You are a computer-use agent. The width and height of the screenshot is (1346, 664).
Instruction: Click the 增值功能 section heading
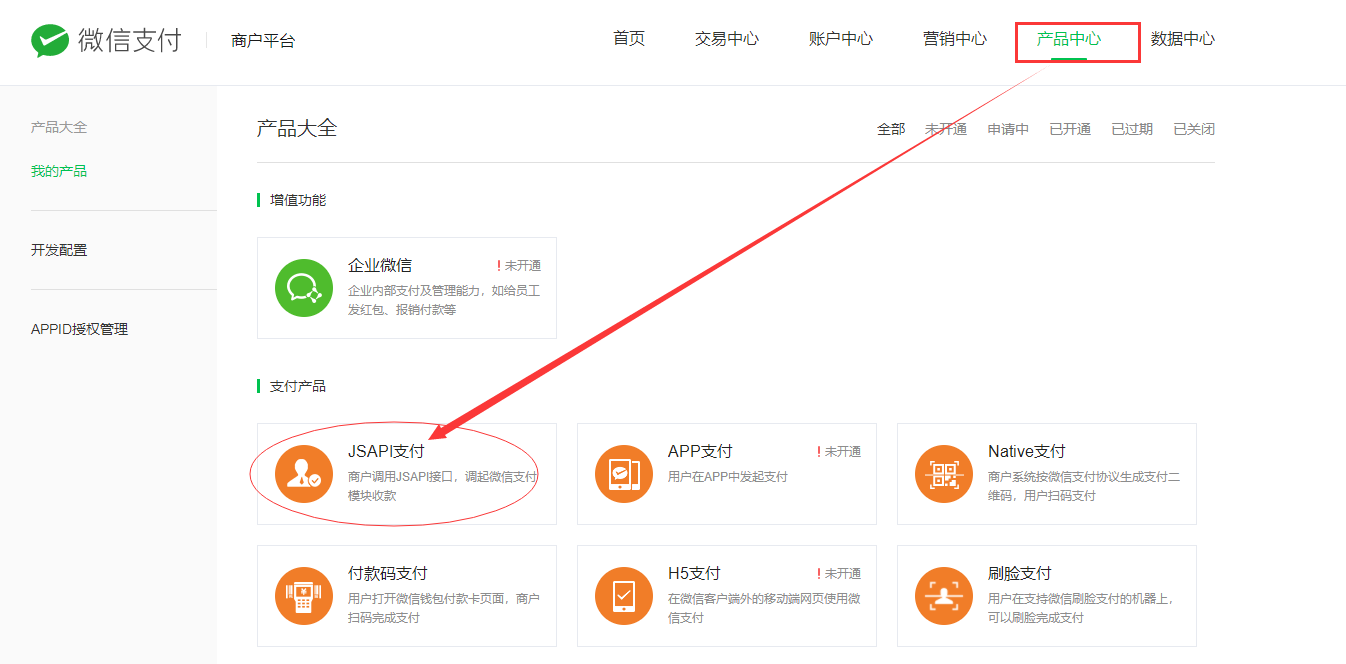[x=298, y=200]
